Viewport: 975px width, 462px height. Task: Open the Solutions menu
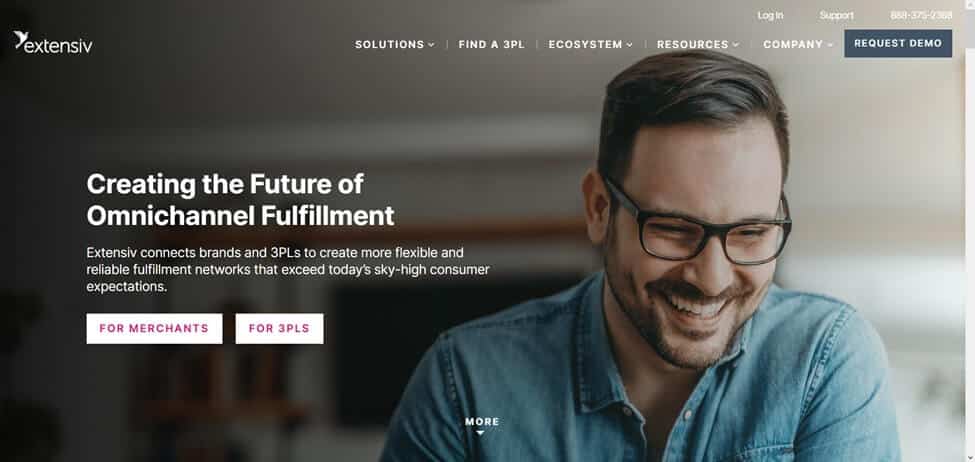394,45
